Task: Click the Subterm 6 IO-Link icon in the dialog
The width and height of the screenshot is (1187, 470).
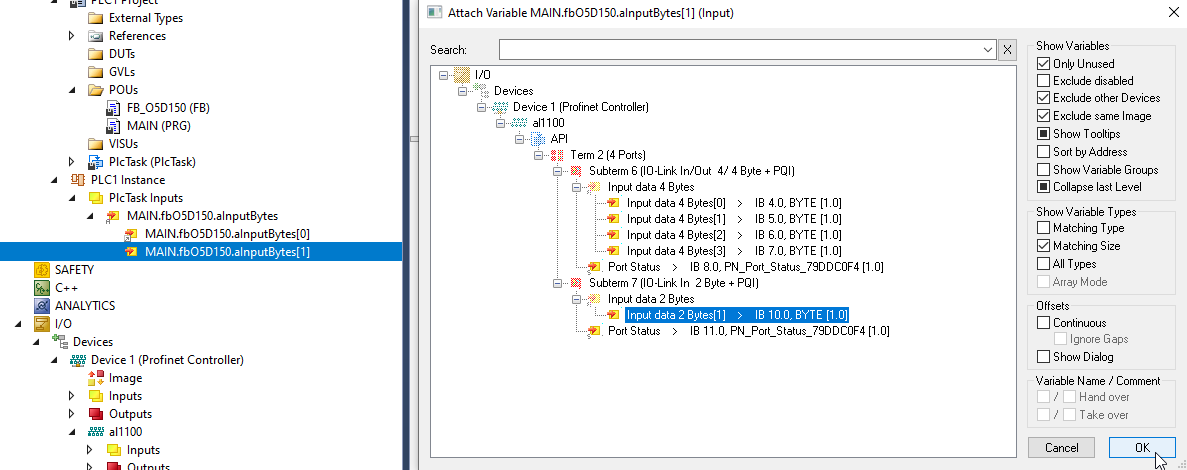Action: click(x=577, y=171)
